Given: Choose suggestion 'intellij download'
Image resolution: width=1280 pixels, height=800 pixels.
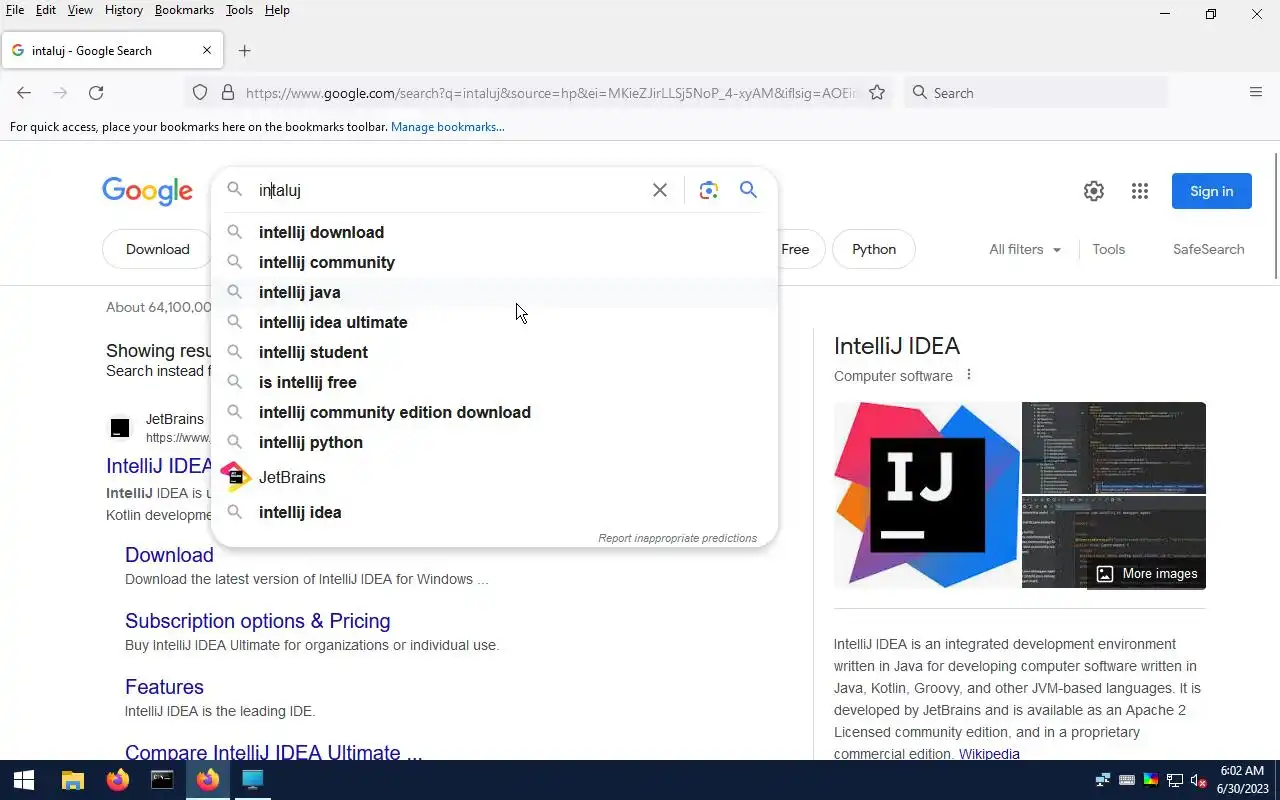Looking at the screenshot, I should pyautogui.click(x=494, y=232).
